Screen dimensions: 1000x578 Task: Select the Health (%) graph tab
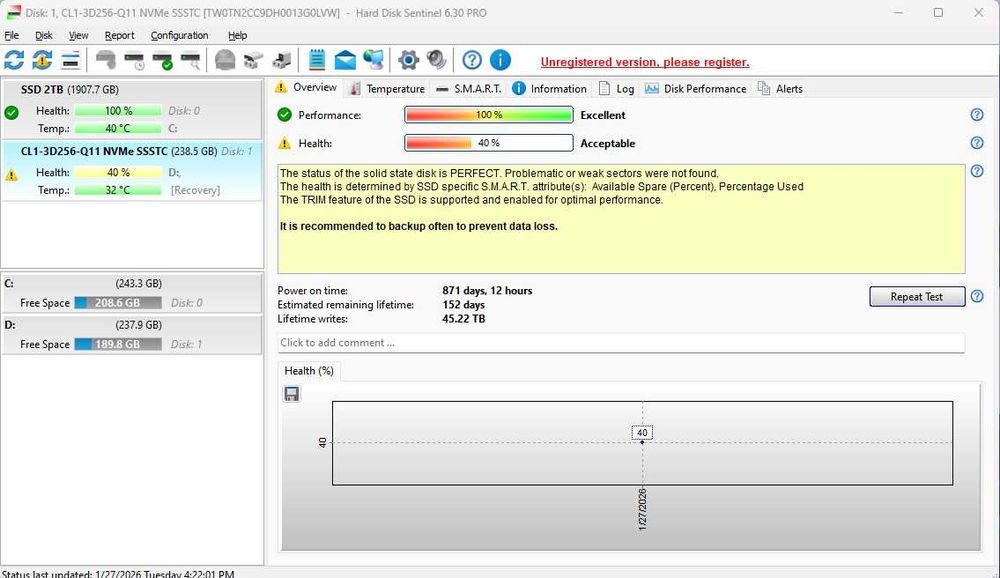click(x=309, y=371)
